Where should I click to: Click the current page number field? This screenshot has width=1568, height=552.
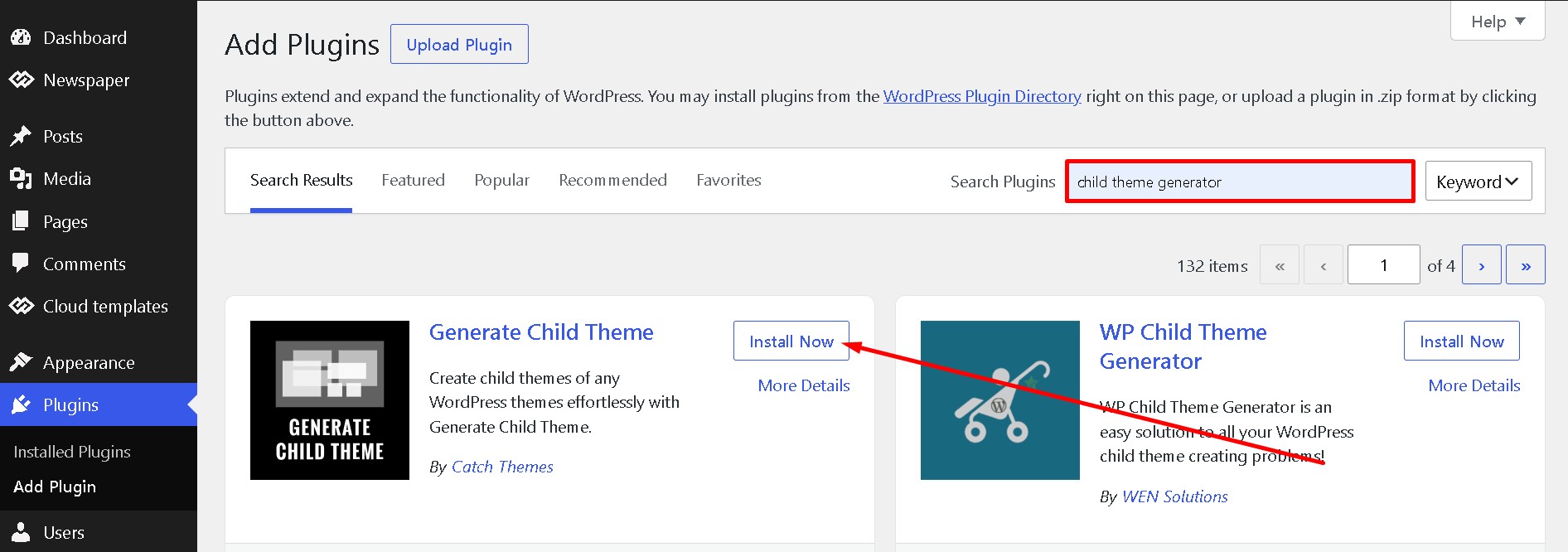tap(1383, 265)
